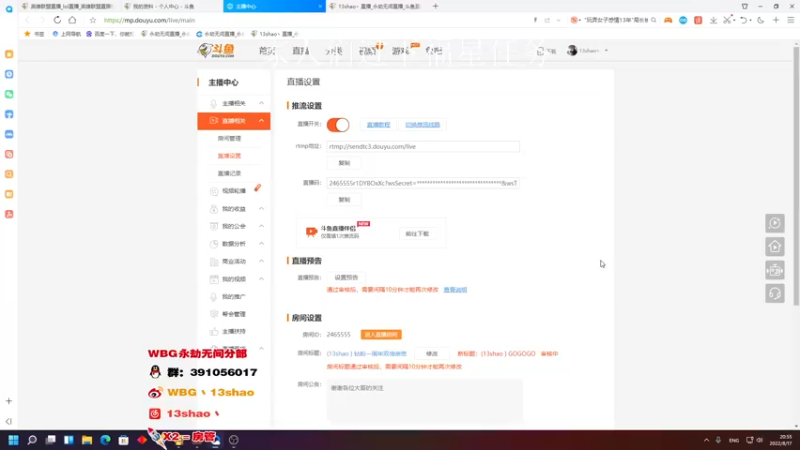Click the browser back arrow

point(27,20)
